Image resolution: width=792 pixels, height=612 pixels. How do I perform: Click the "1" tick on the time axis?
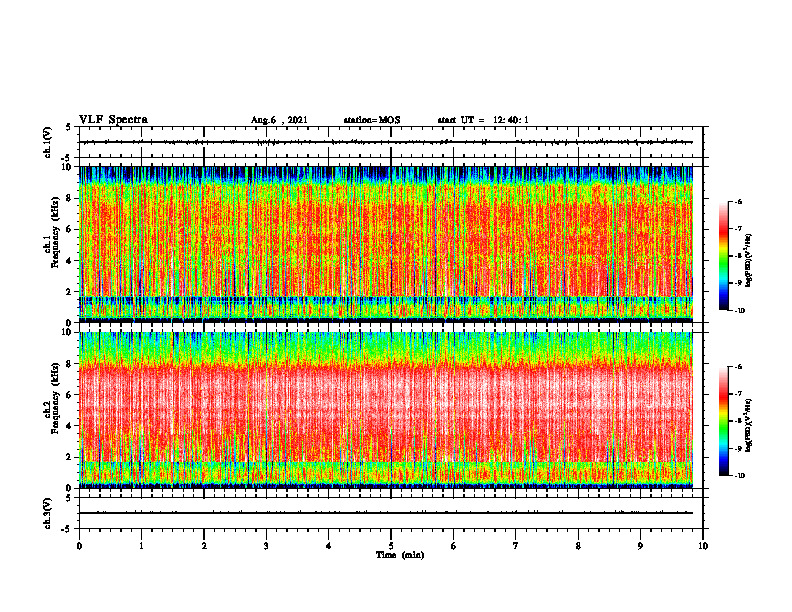coord(141,546)
